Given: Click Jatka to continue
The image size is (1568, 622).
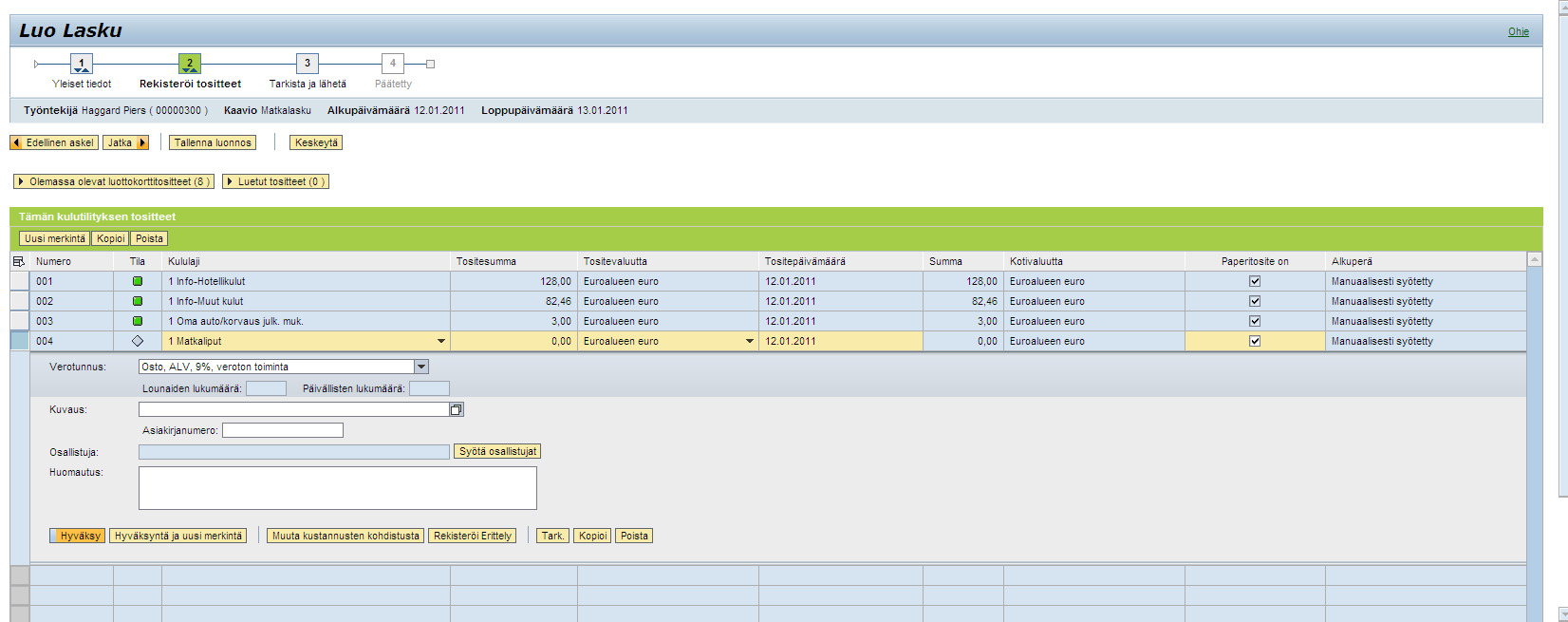Looking at the screenshot, I should (126, 142).
